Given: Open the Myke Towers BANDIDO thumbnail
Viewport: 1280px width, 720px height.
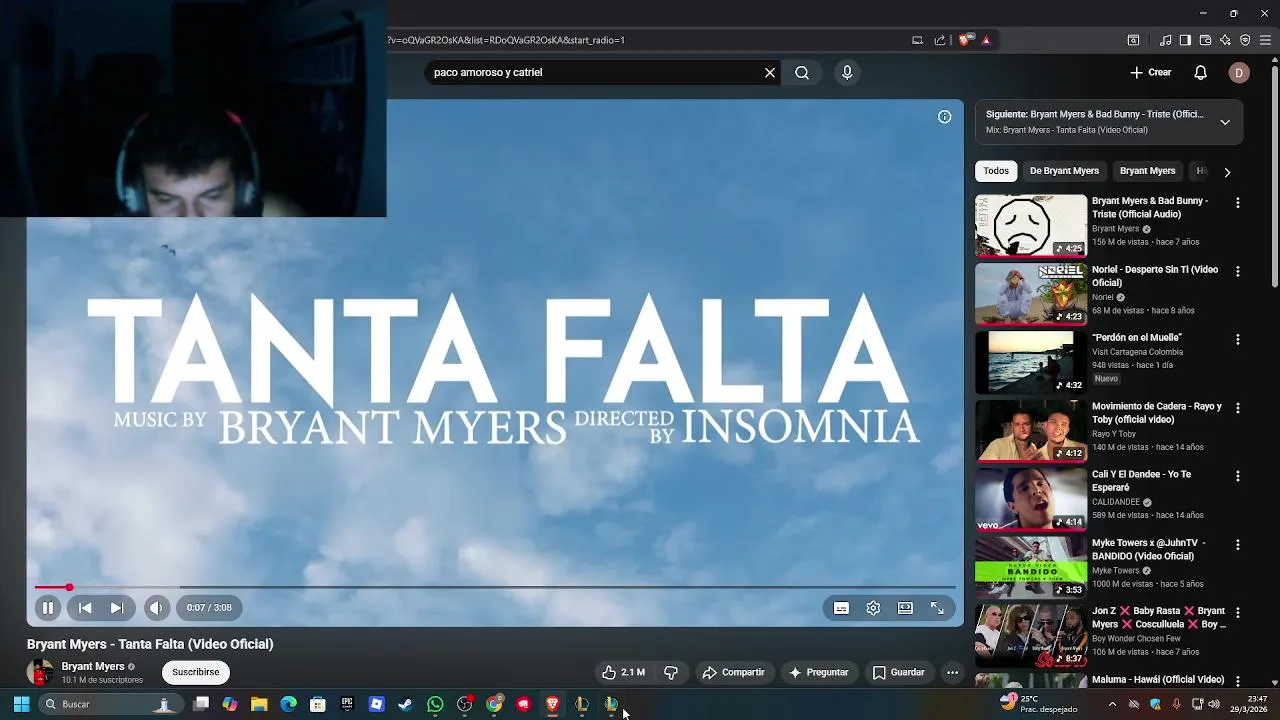Looking at the screenshot, I should click(x=1031, y=567).
